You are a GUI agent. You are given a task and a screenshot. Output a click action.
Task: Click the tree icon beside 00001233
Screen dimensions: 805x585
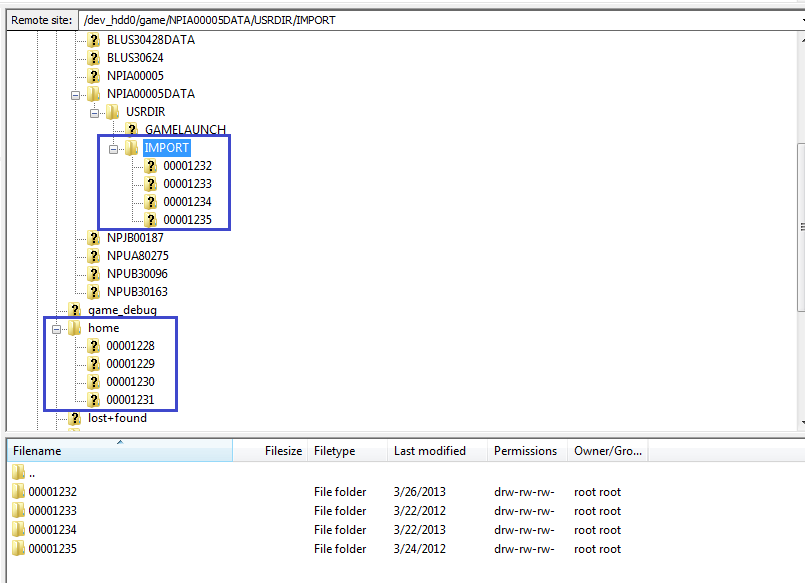[x=150, y=184]
